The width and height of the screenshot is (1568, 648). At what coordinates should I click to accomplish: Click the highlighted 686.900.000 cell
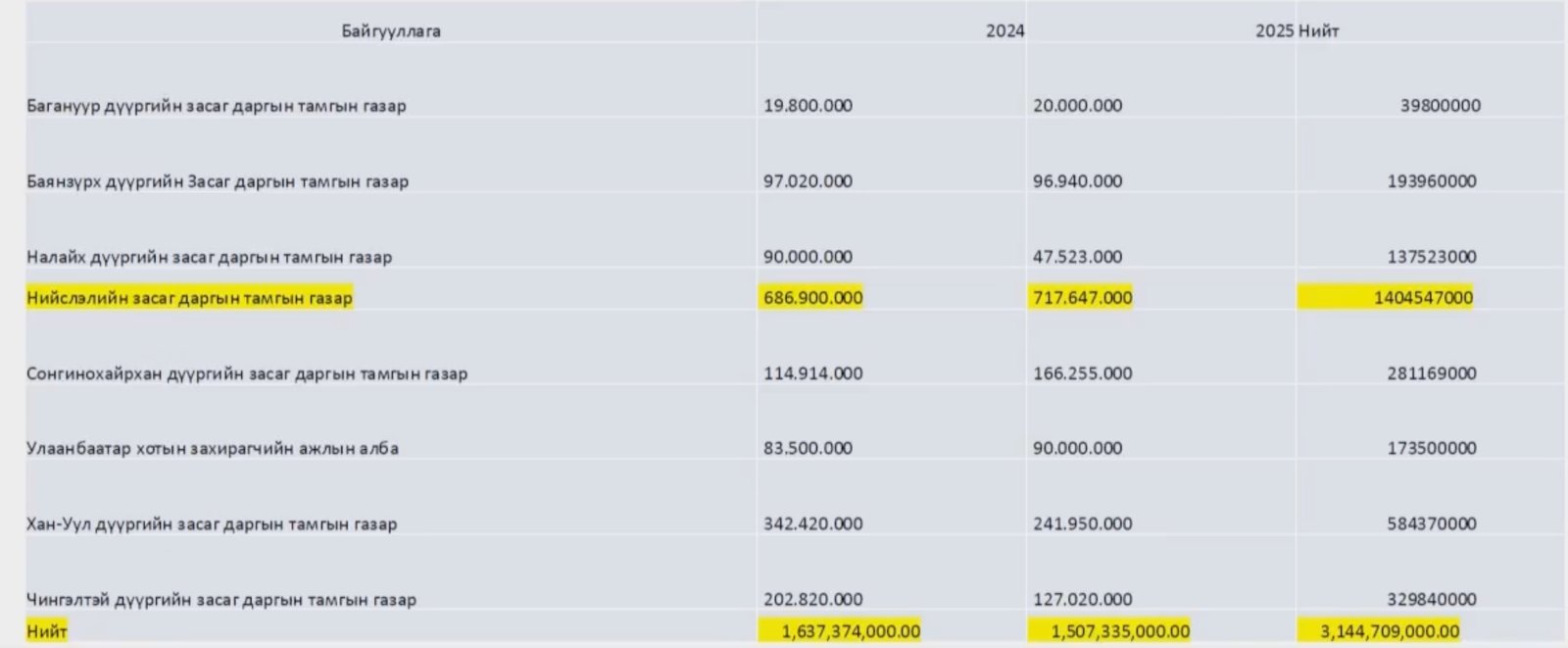(812, 297)
